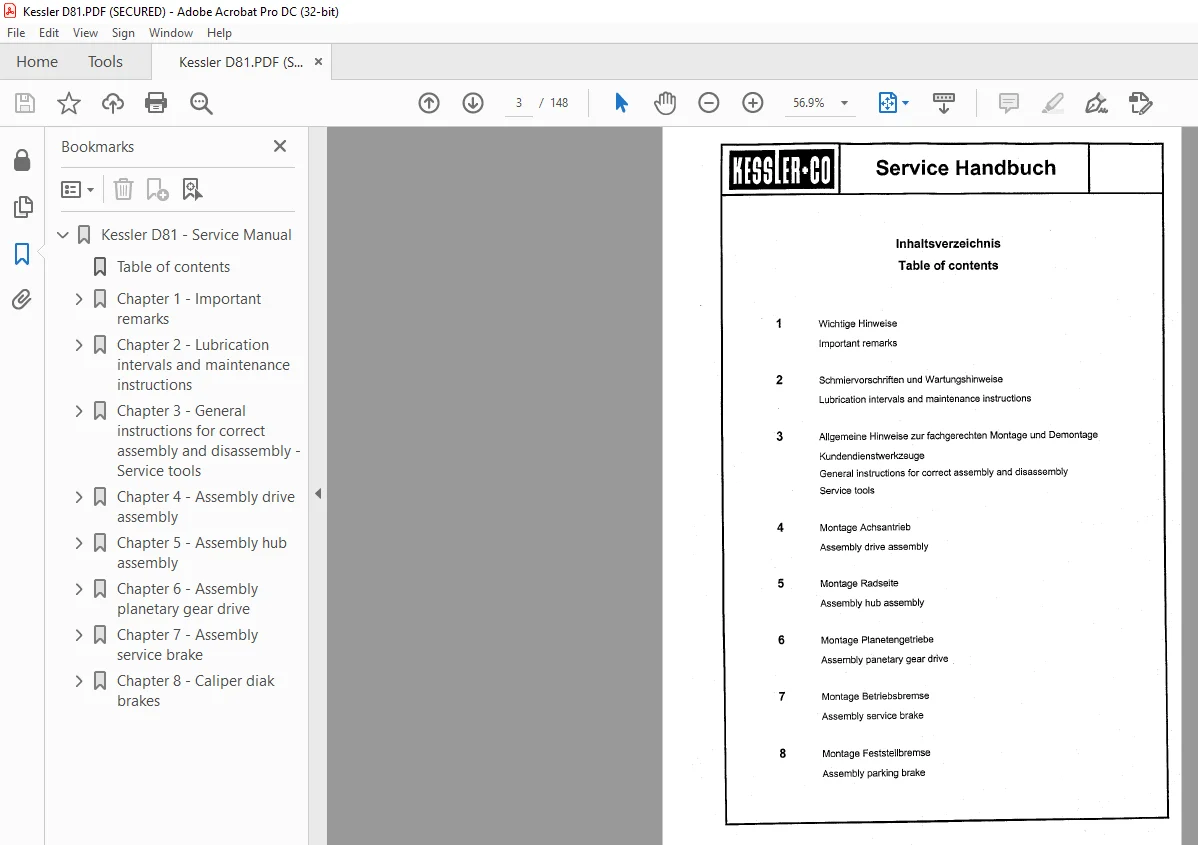The width and height of the screenshot is (1198, 845).
Task: Activate the hand pan tool
Action: [x=665, y=103]
